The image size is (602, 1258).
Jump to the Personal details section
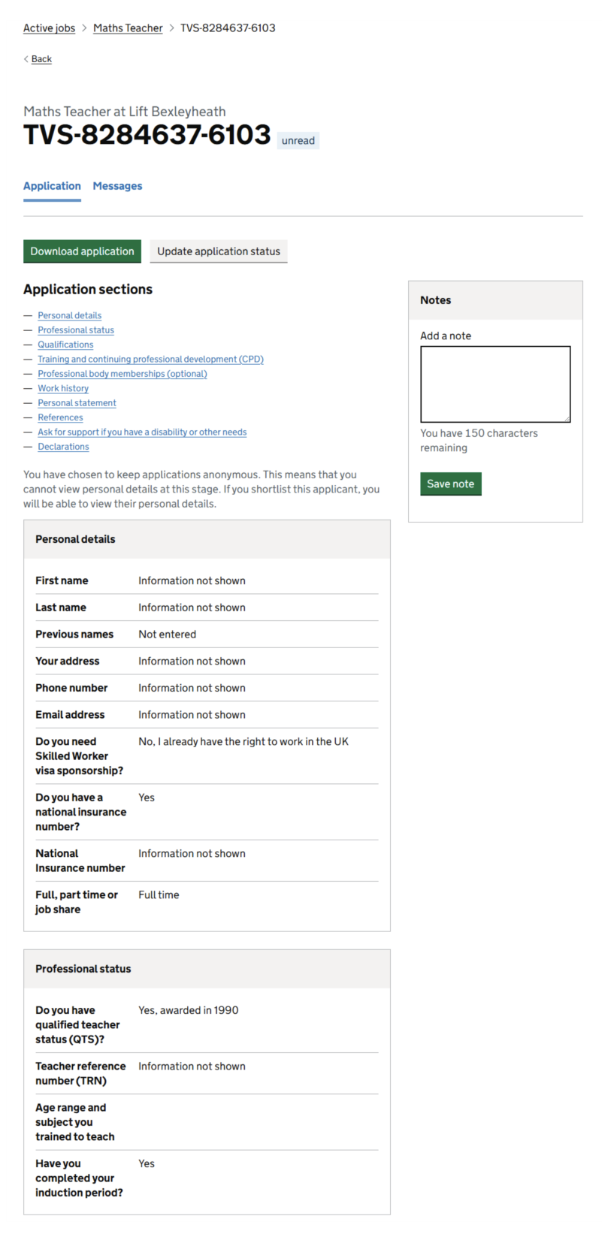[69, 316]
